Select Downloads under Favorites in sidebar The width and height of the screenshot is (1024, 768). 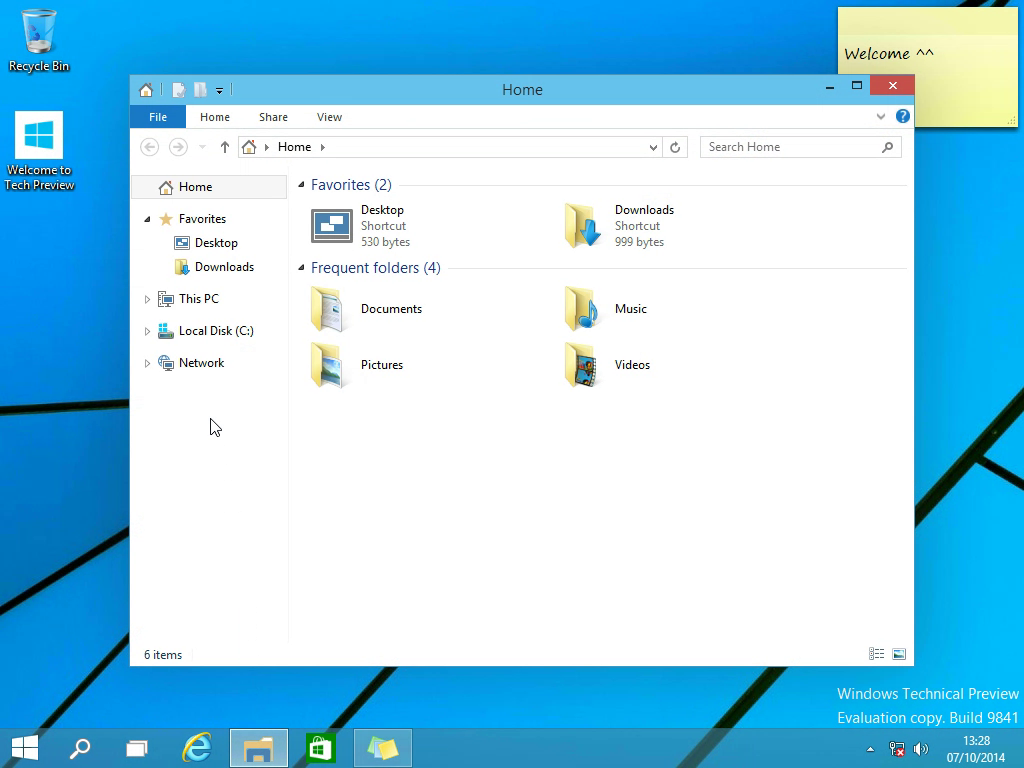pos(224,267)
